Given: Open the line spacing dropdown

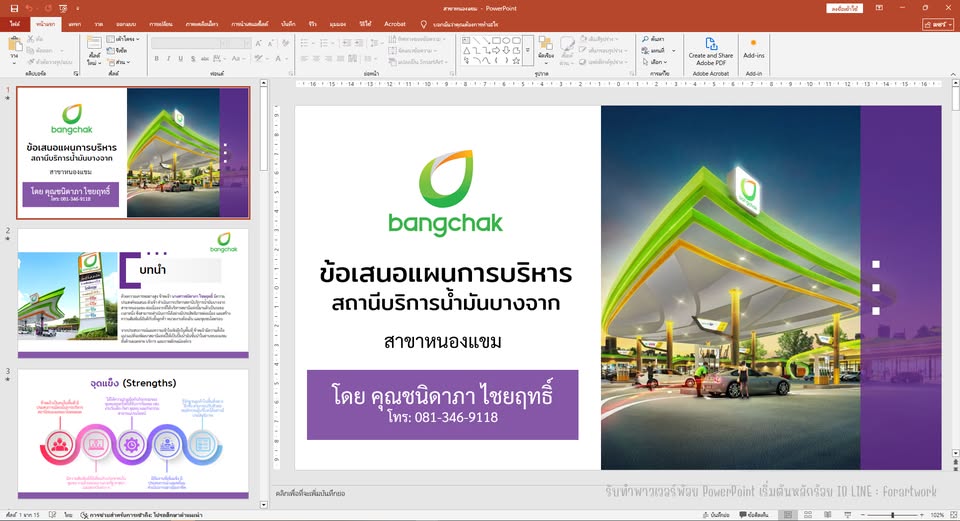Looking at the screenshot, I should pyautogui.click(x=376, y=43).
